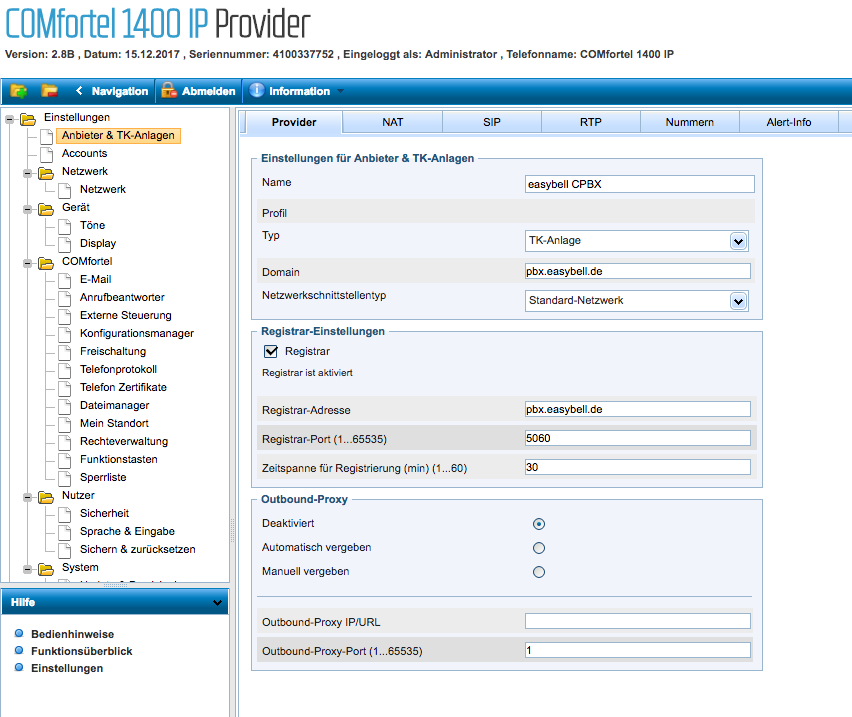Collapse the Hilfe panel chevron
852x717 pixels.
click(217, 602)
